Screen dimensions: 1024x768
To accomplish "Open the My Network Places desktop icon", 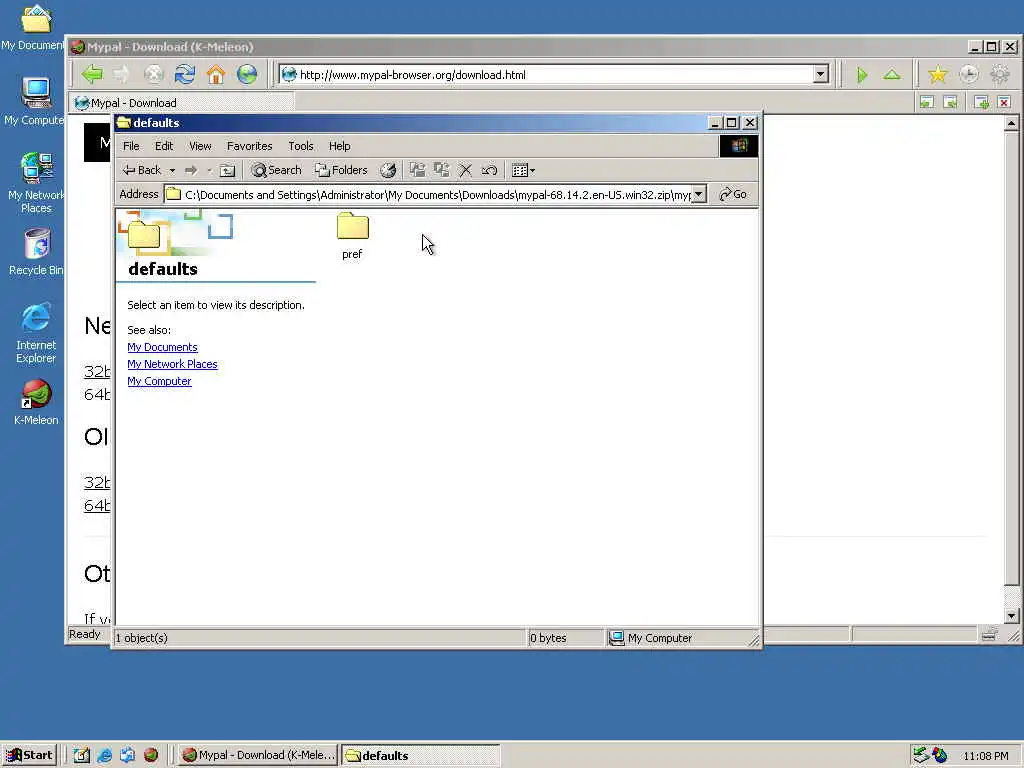I will pyautogui.click(x=36, y=183).
